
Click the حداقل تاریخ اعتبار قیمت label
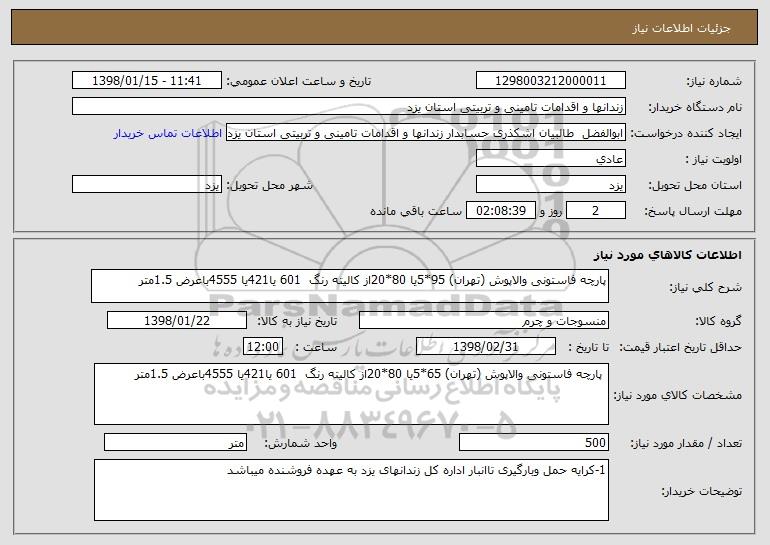680,348
